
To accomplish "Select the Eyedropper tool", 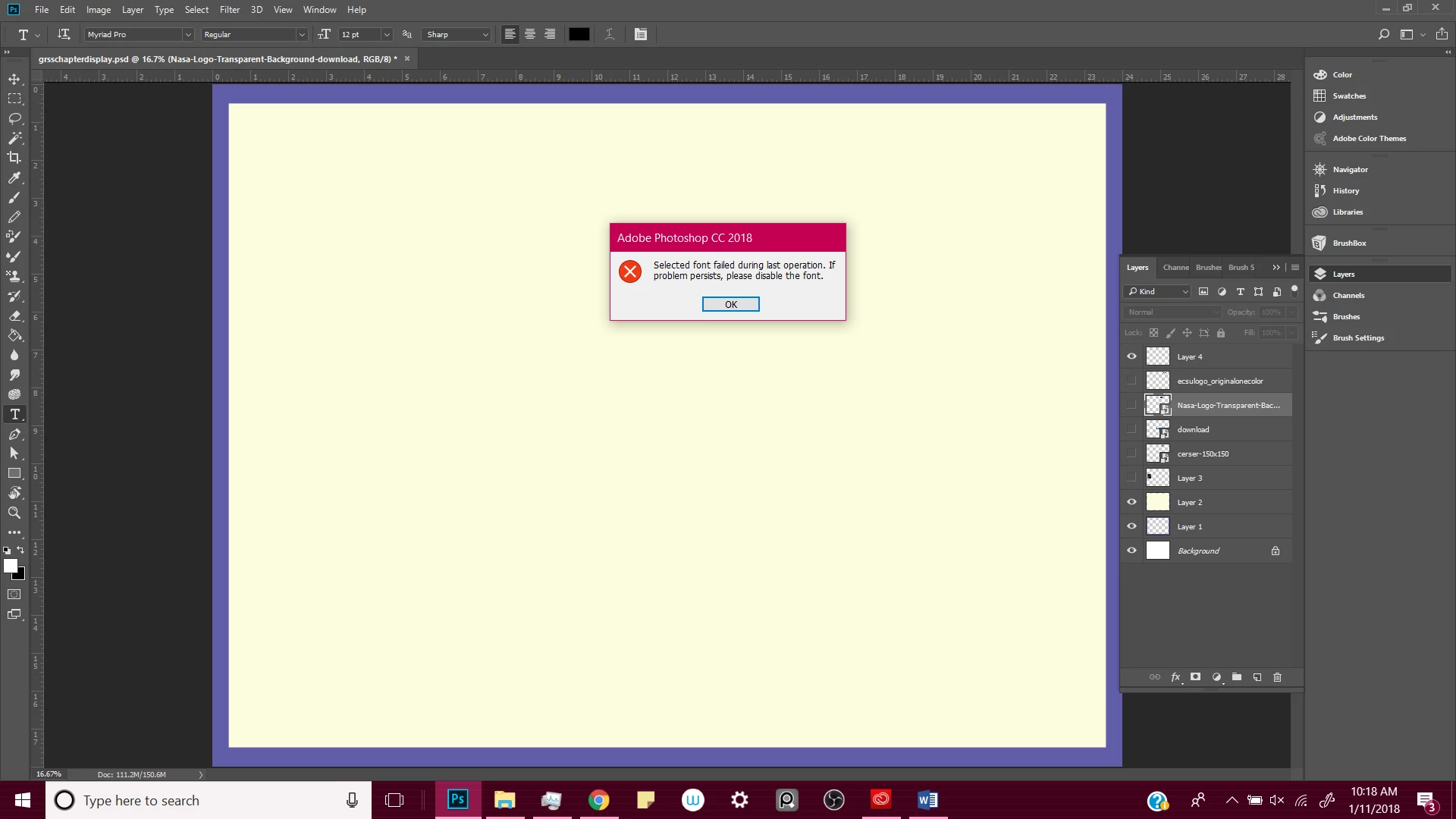I will point(14,177).
